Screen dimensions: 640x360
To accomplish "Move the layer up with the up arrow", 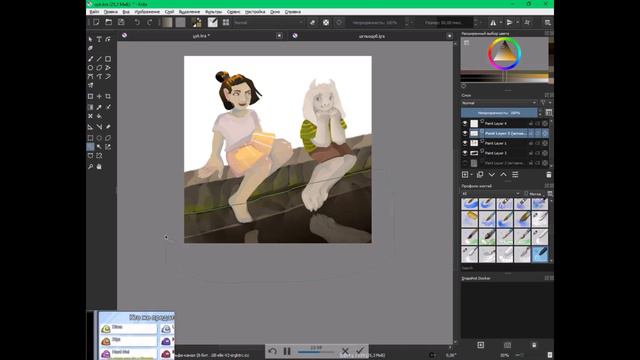I will coord(504,175).
